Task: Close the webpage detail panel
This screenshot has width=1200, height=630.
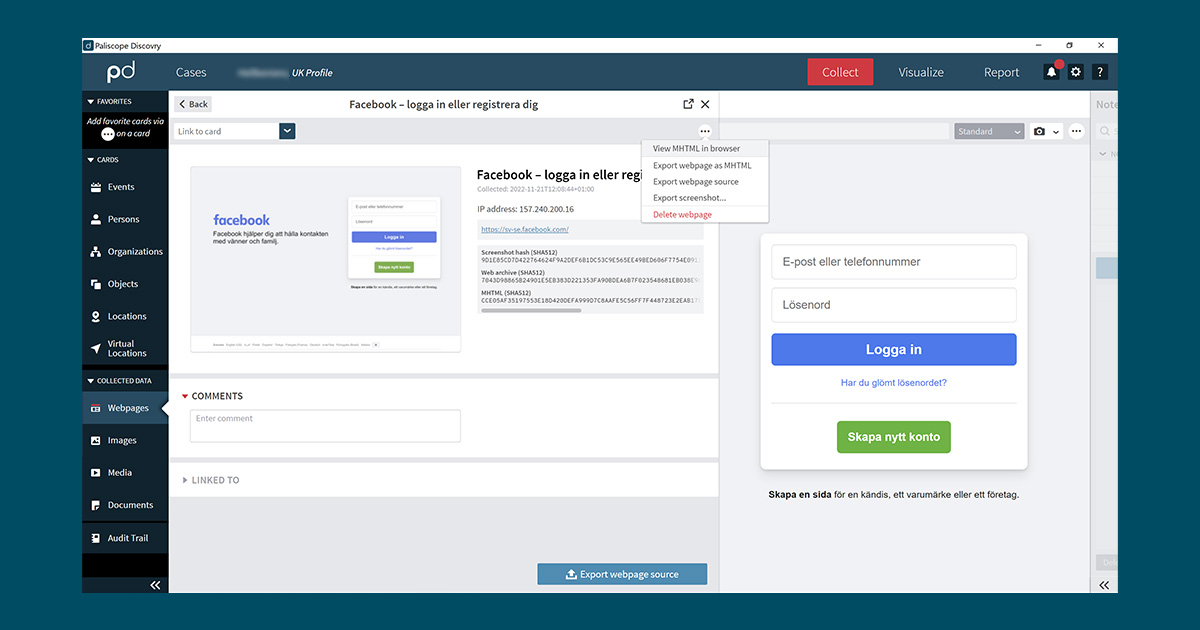Action: pos(705,104)
